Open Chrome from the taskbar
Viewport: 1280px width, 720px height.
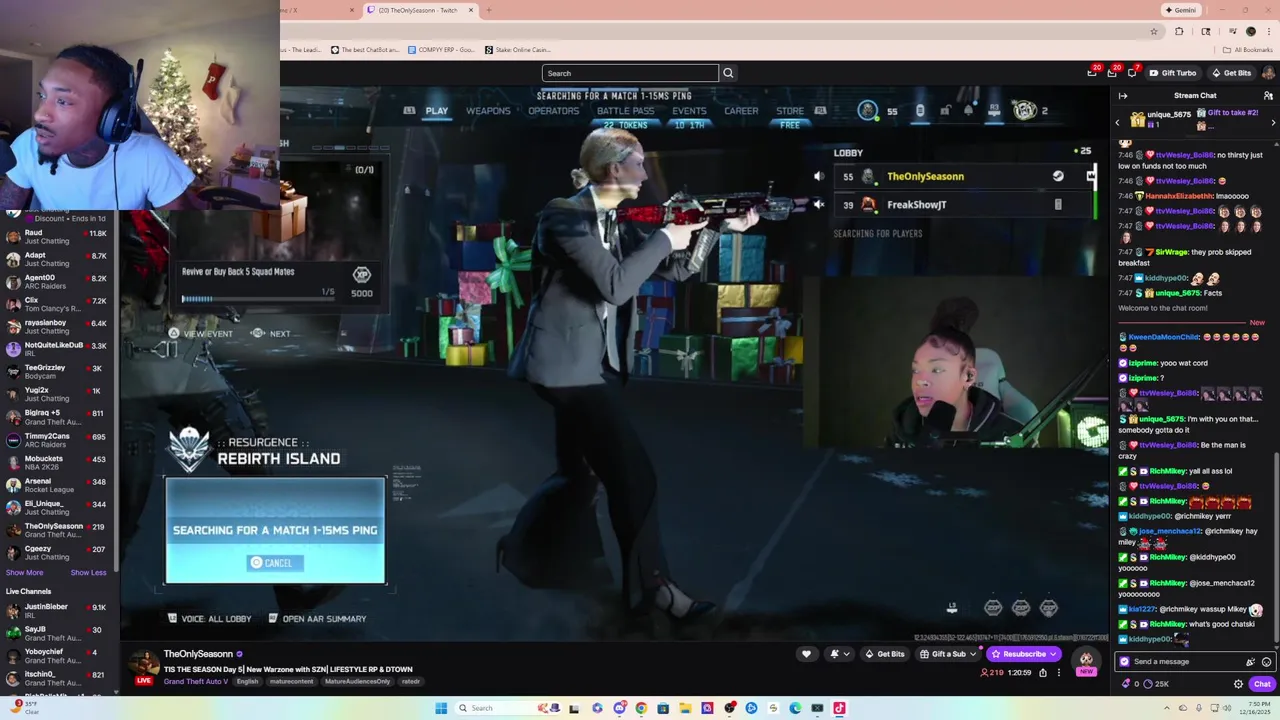[x=641, y=708]
